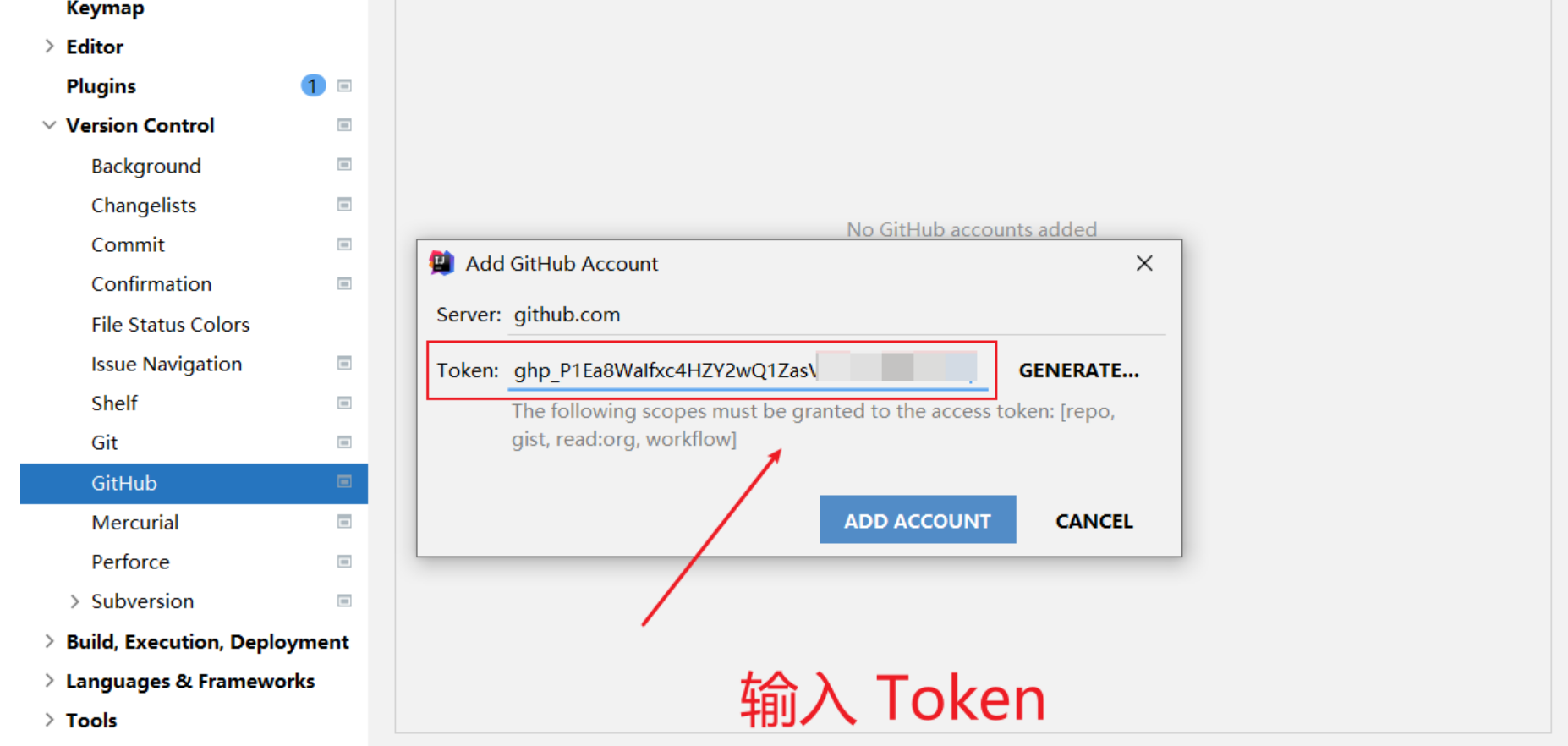
Task: Expand the Subversion settings node
Action: pyautogui.click(x=74, y=601)
